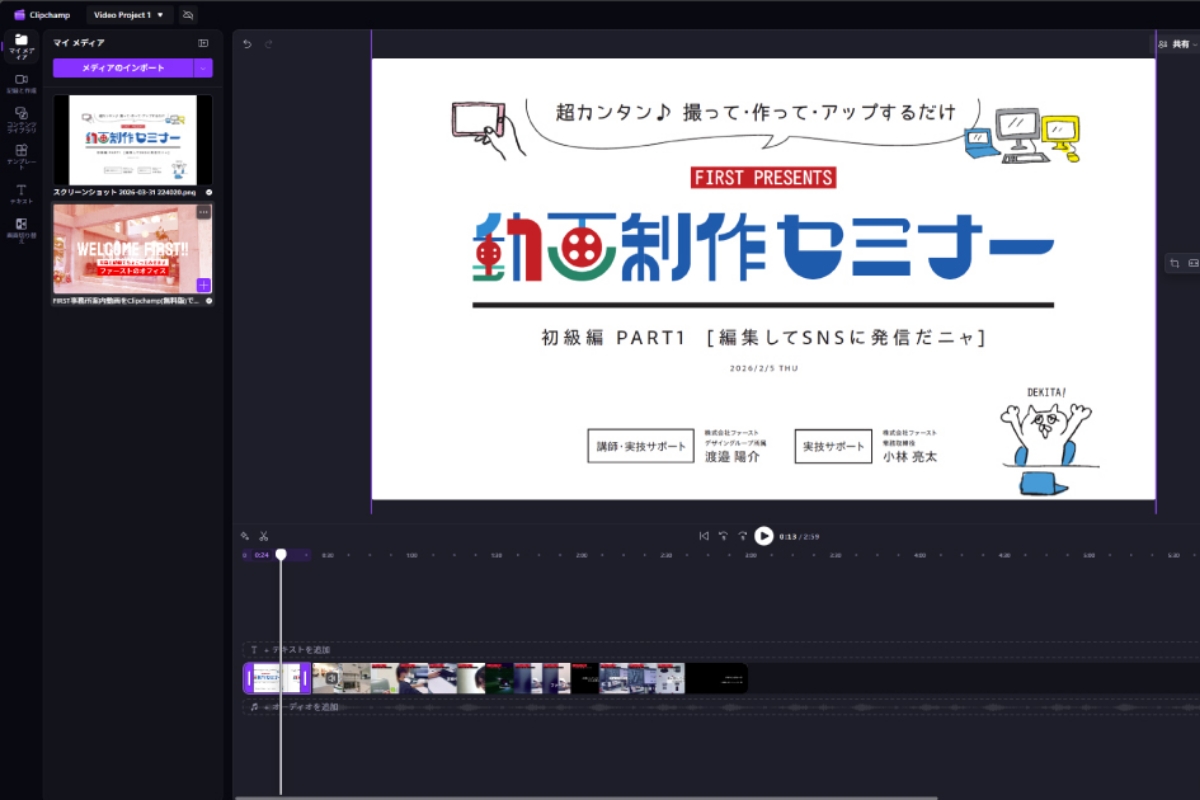This screenshot has height=800, width=1200.
Task: Select the マイ メディア tab in sidebar
Action: click(21, 46)
